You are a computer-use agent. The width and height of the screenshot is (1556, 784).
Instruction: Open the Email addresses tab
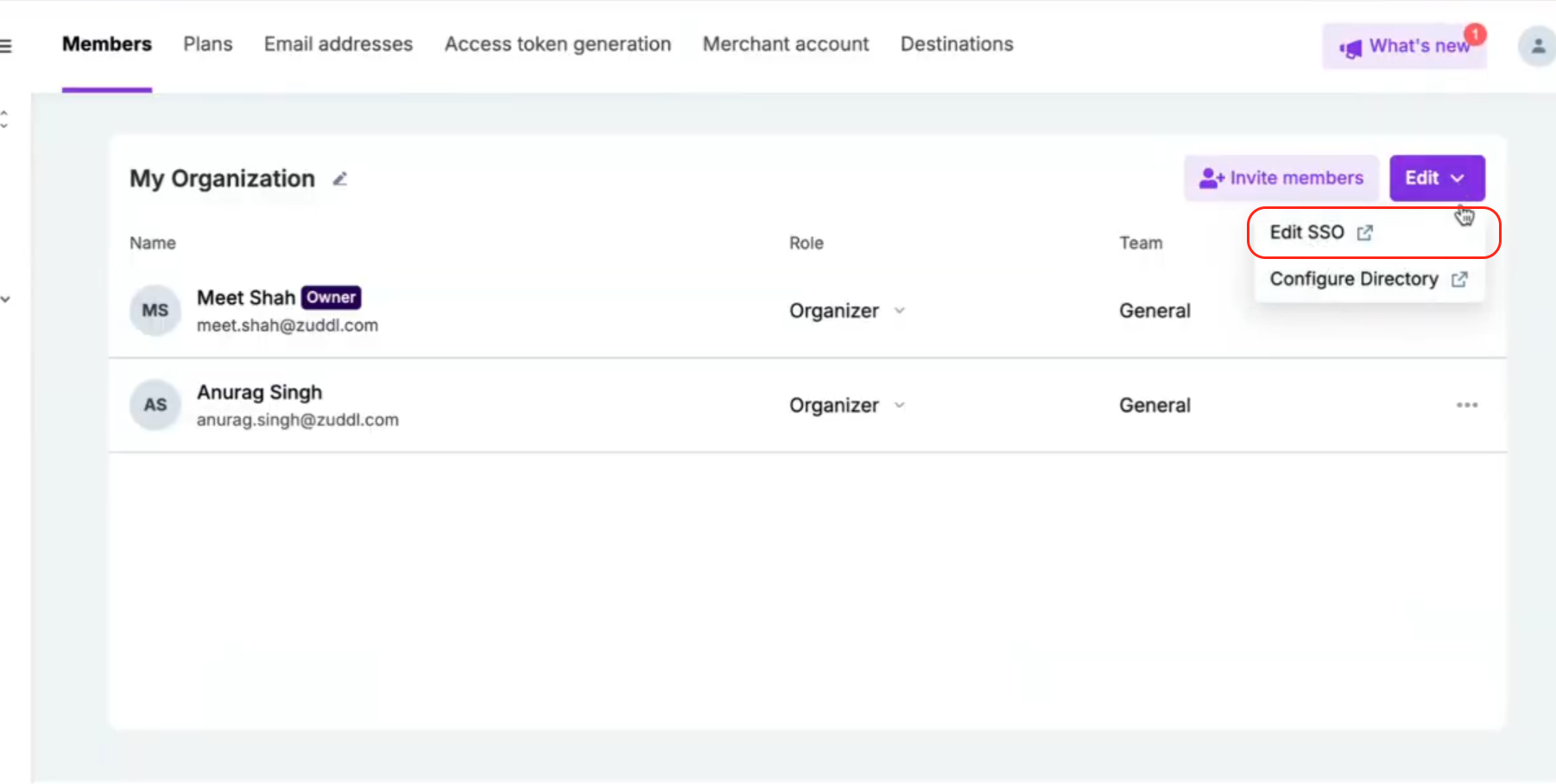click(x=338, y=44)
